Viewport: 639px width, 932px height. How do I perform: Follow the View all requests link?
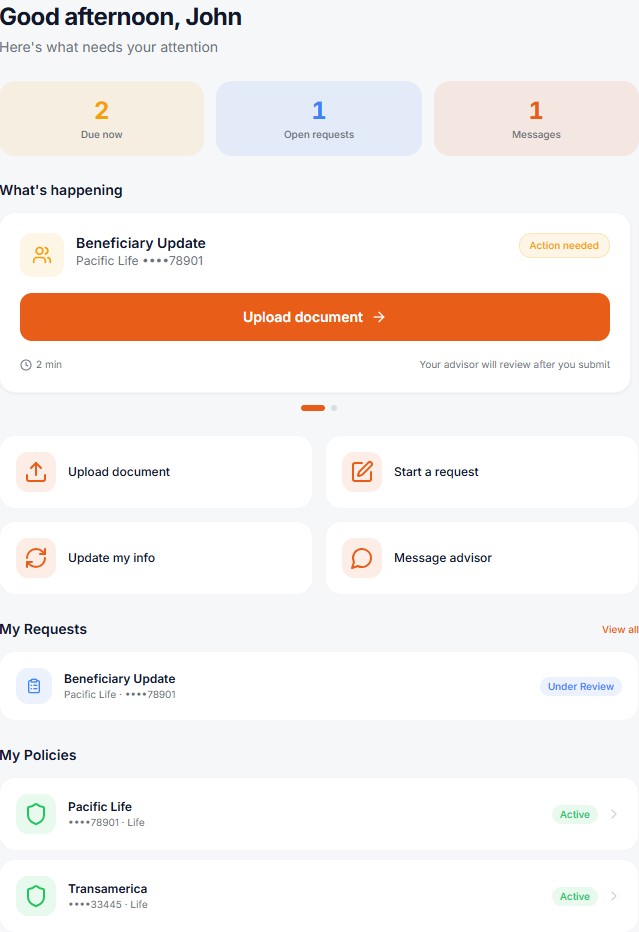[619, 630]
